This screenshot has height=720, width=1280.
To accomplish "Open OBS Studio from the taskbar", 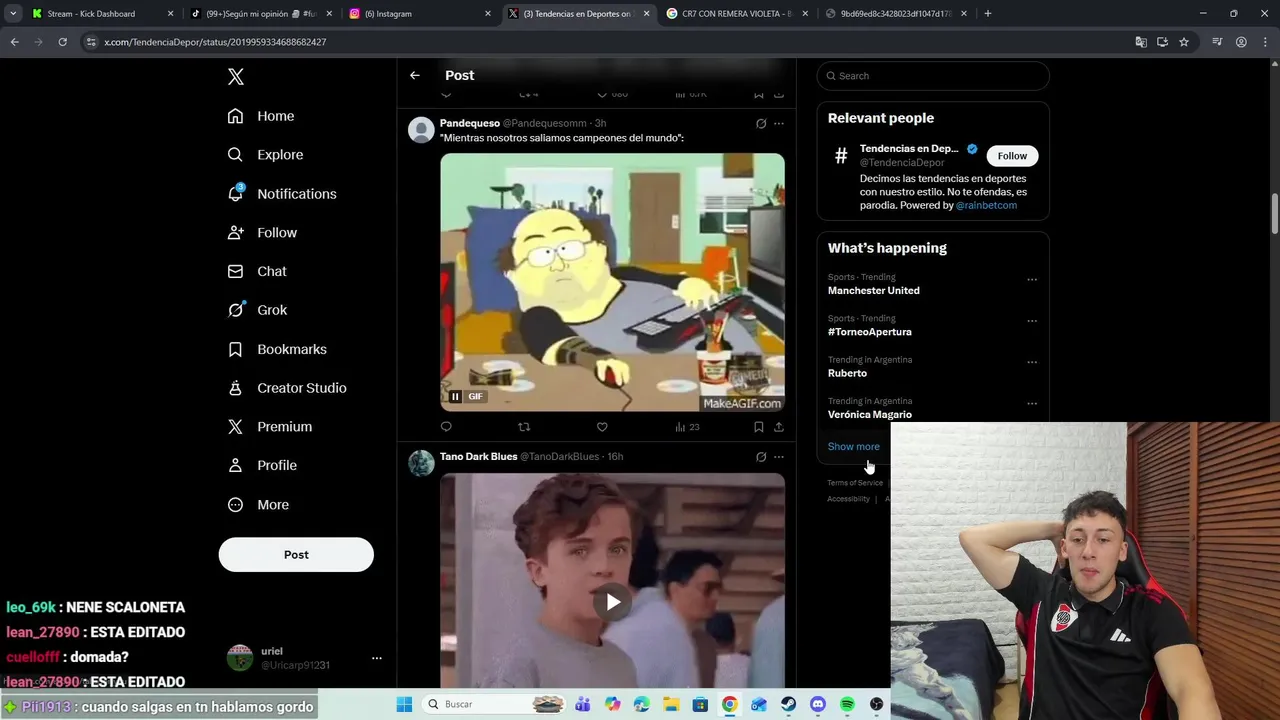I will (x=877, y=705).
